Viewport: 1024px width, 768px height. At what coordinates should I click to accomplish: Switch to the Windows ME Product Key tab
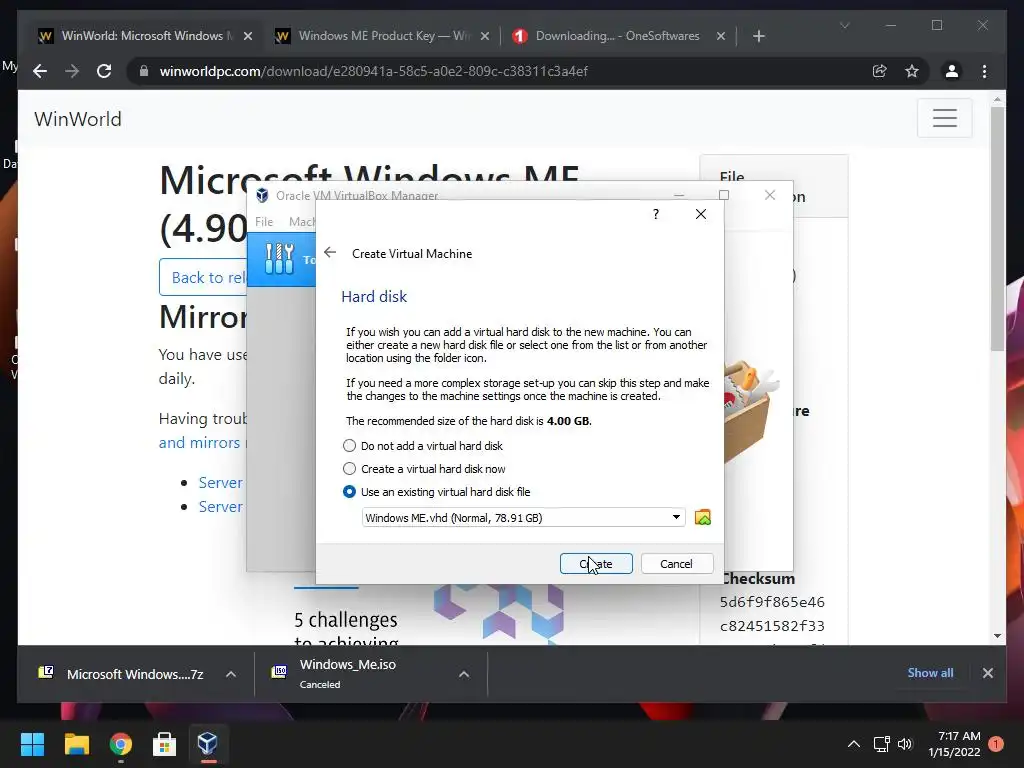381,36
